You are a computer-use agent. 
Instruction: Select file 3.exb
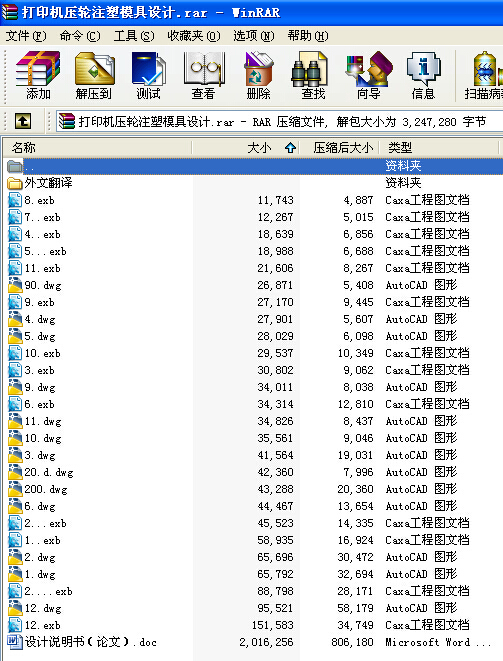pos(39,370)
